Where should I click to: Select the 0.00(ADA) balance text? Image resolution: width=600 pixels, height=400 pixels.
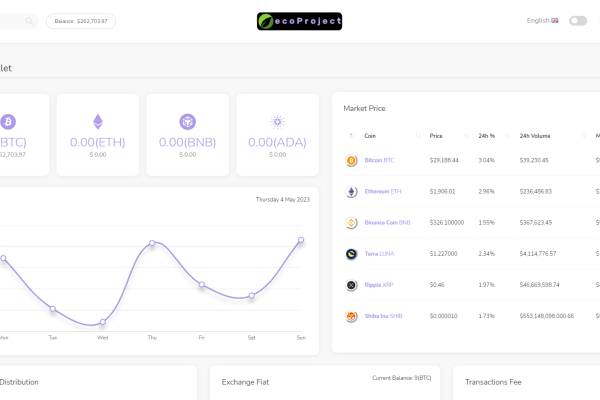277,142
